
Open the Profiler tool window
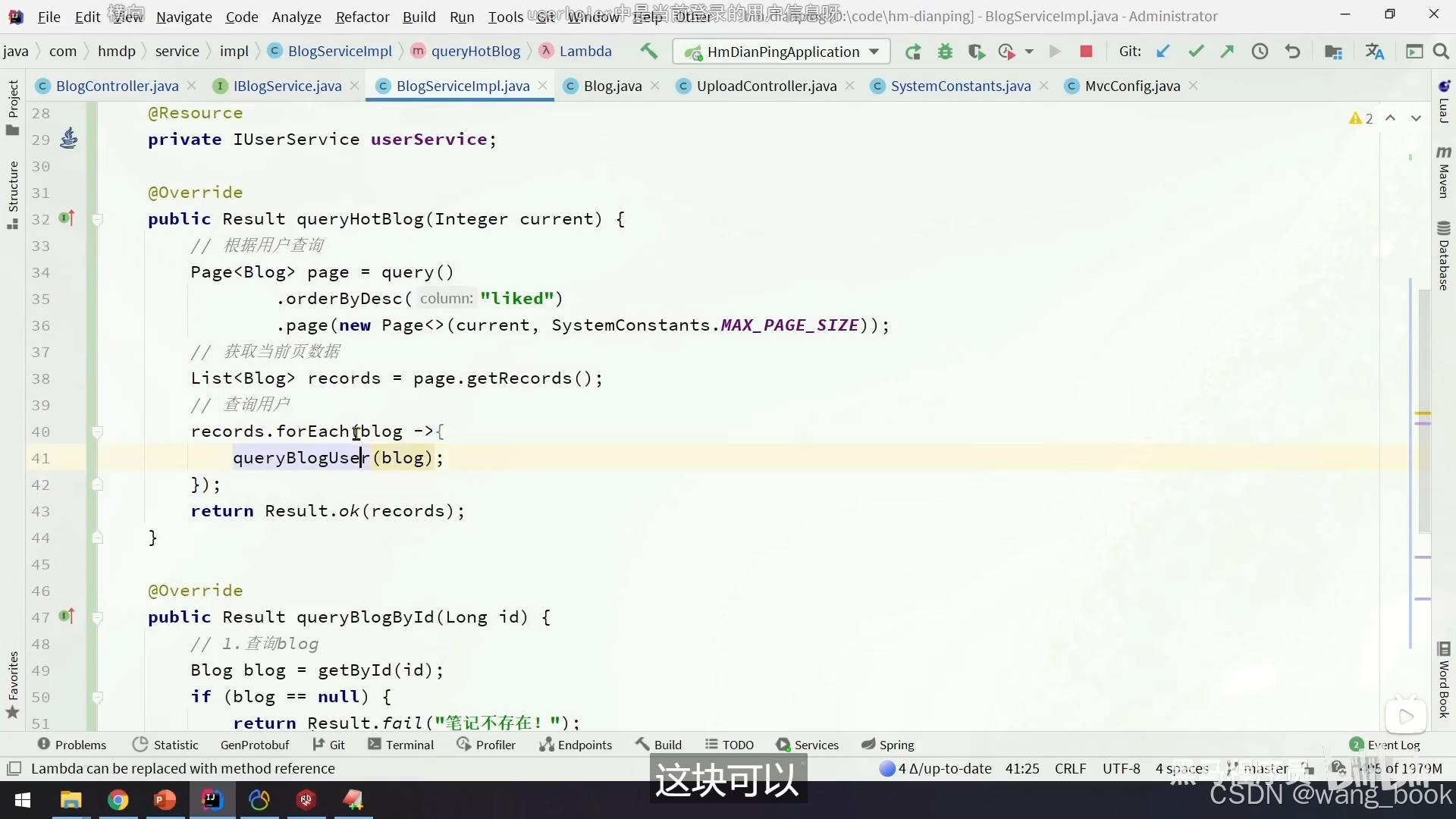[x=486, y=745]
